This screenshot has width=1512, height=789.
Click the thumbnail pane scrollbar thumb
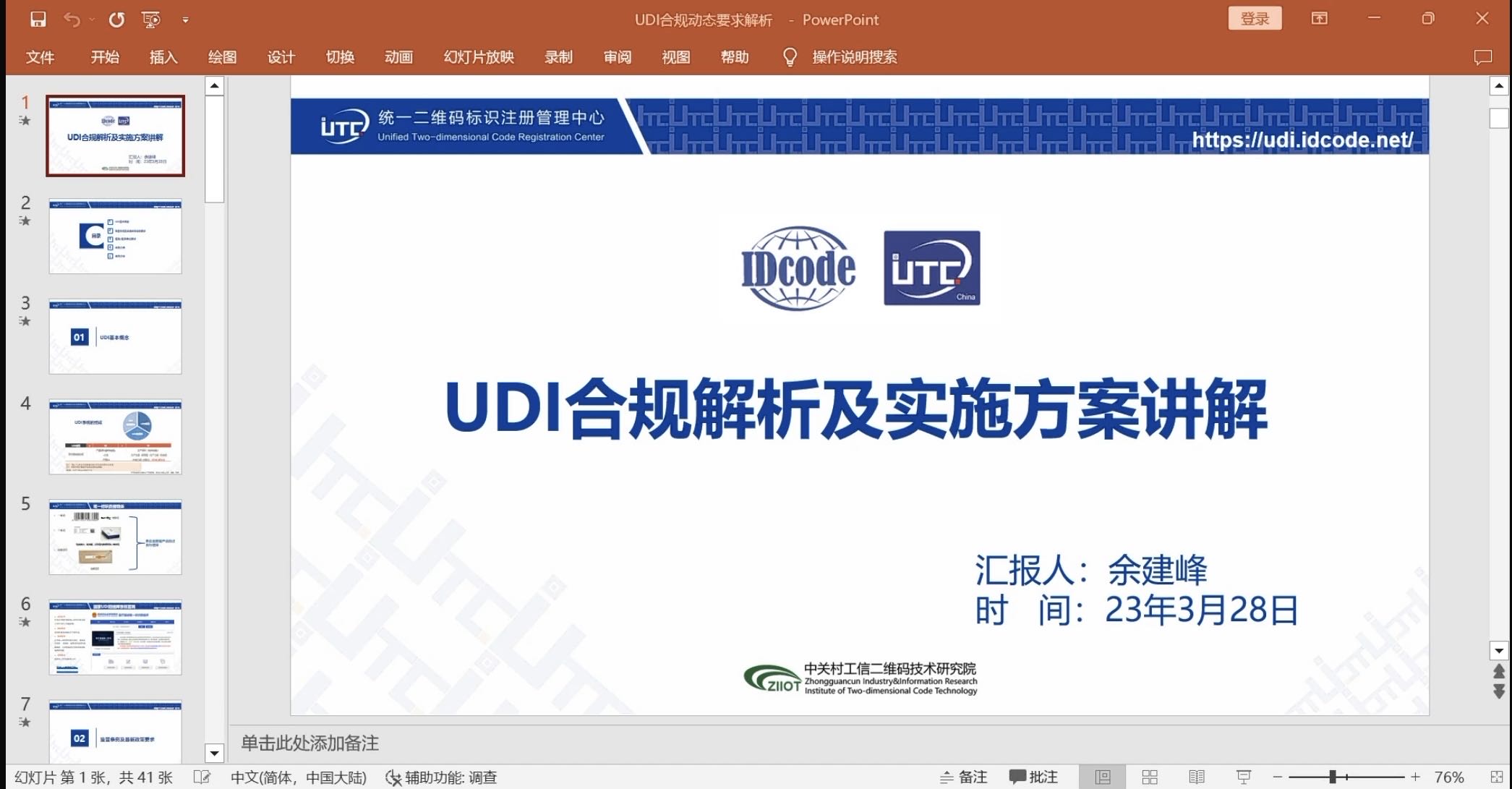214,150
